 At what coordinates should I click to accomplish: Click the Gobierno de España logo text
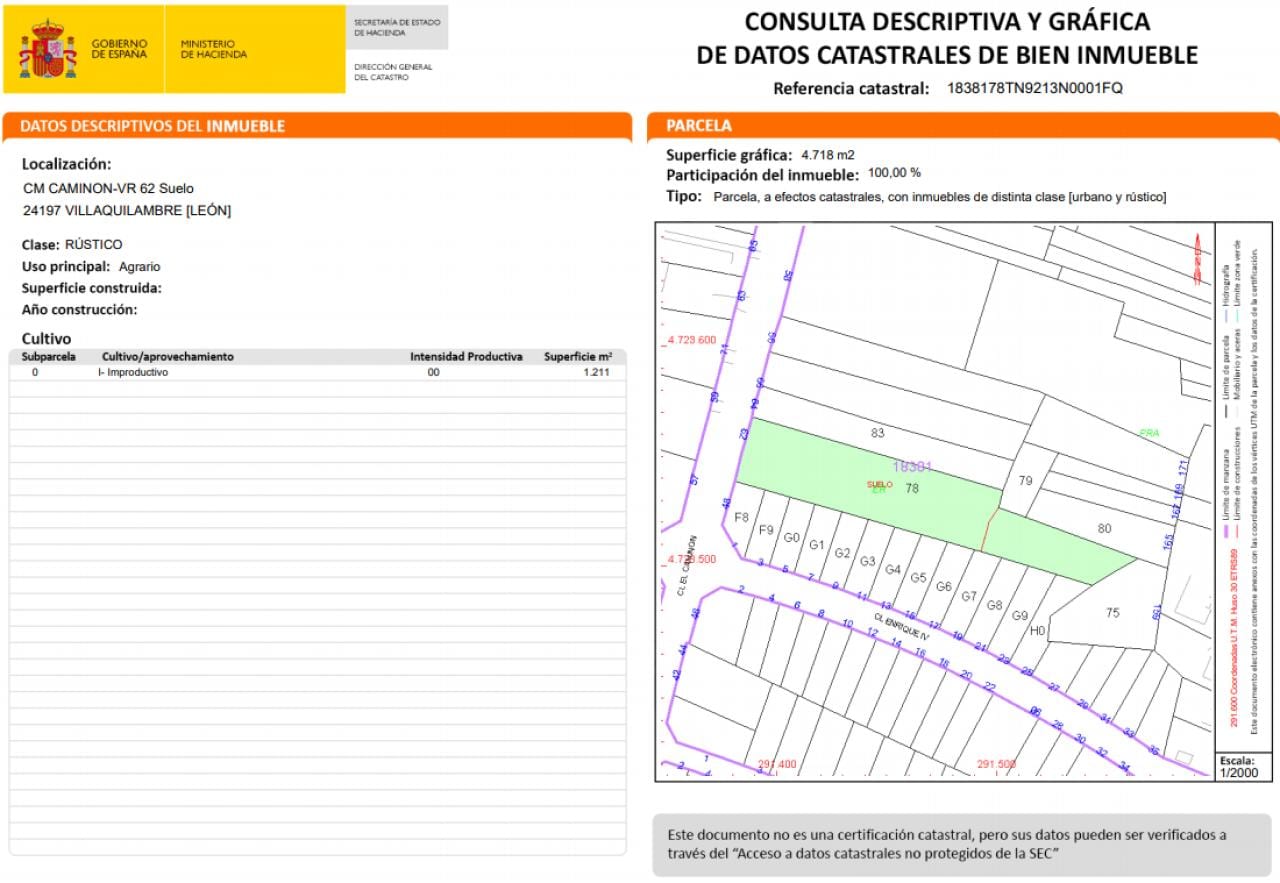(119, 49)
